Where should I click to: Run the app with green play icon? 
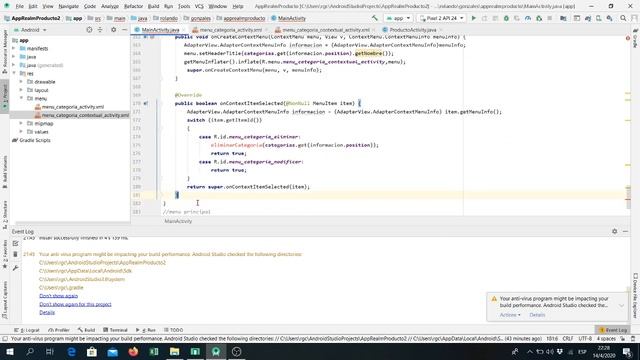[473, 18]
